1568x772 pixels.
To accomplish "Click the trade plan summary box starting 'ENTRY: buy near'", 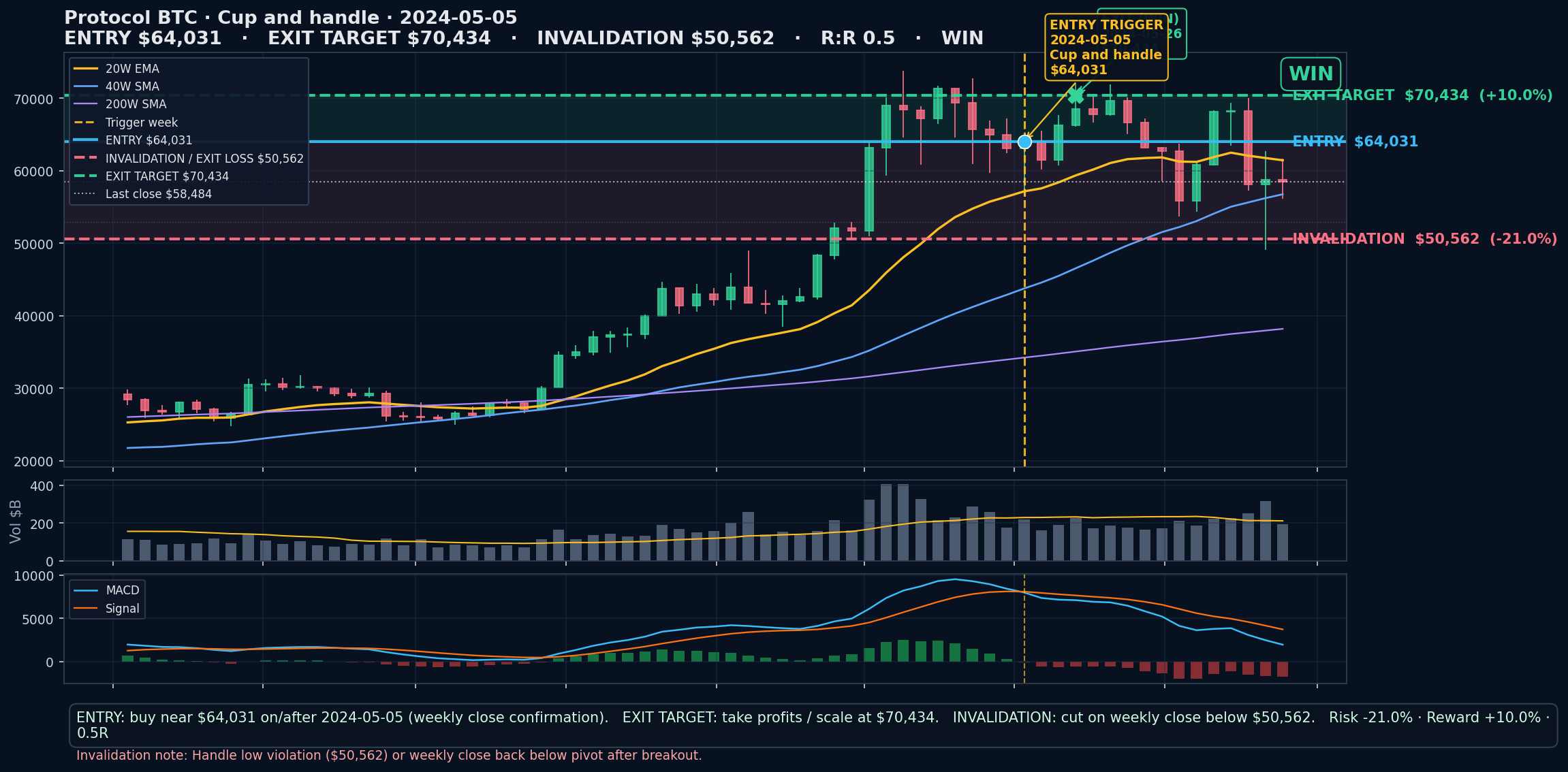I will click(813, 725).
